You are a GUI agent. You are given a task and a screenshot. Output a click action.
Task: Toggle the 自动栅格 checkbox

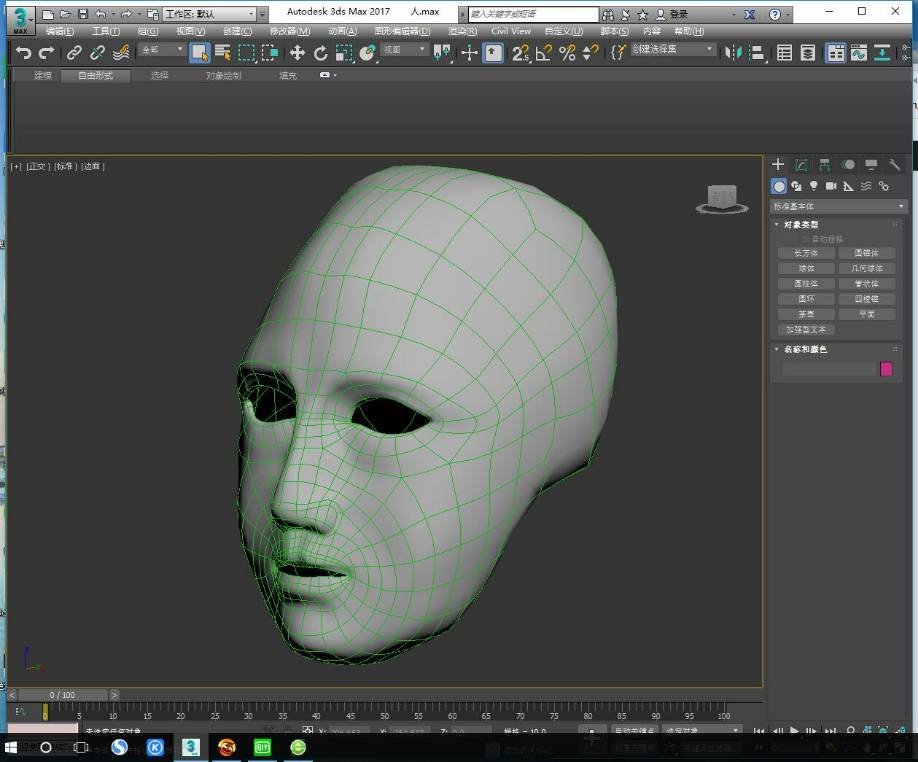coord(805,239)
